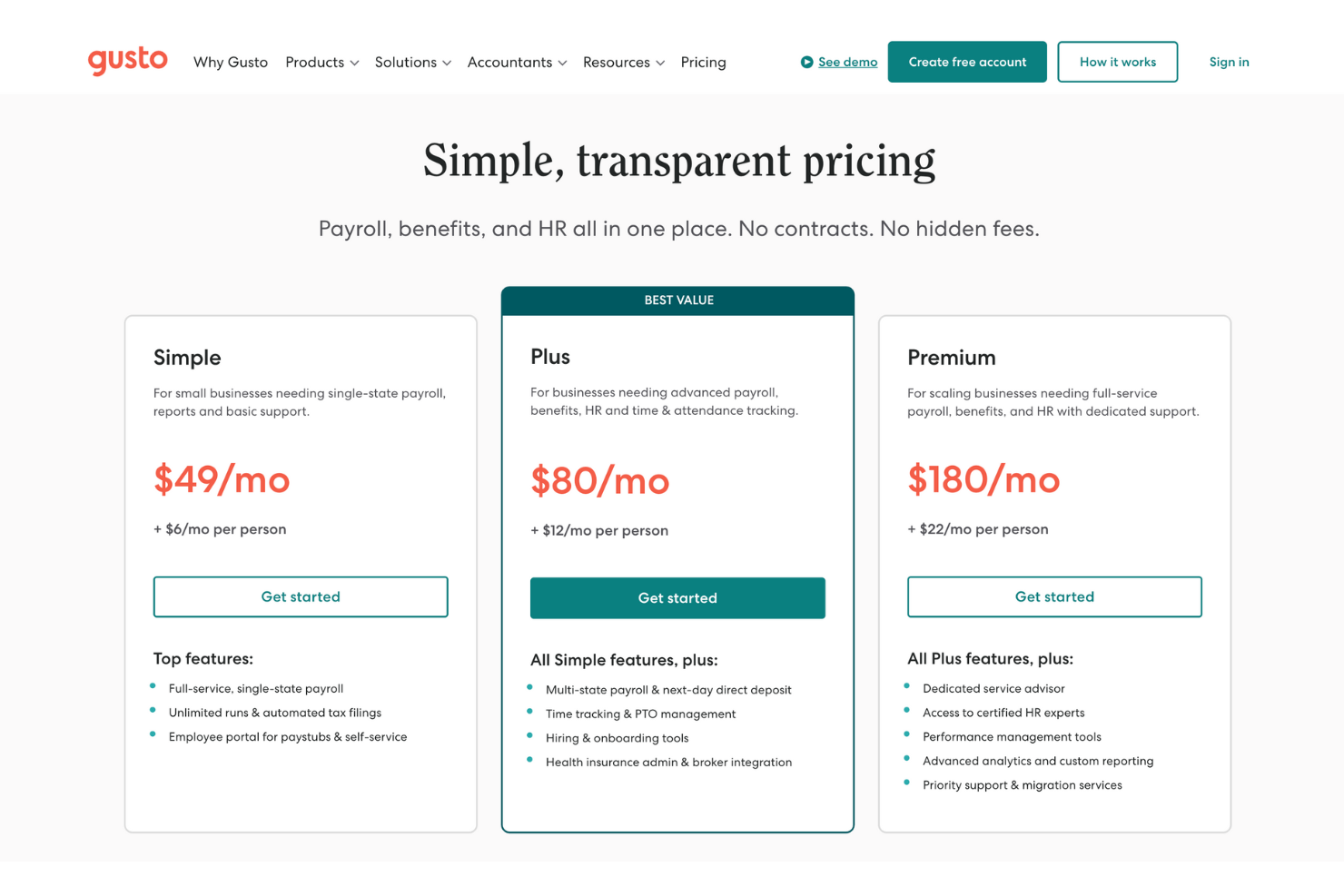This screenshot has height=896, width=1344.
Task: Open the Accountants dropdown
Action: click(517, 62)
